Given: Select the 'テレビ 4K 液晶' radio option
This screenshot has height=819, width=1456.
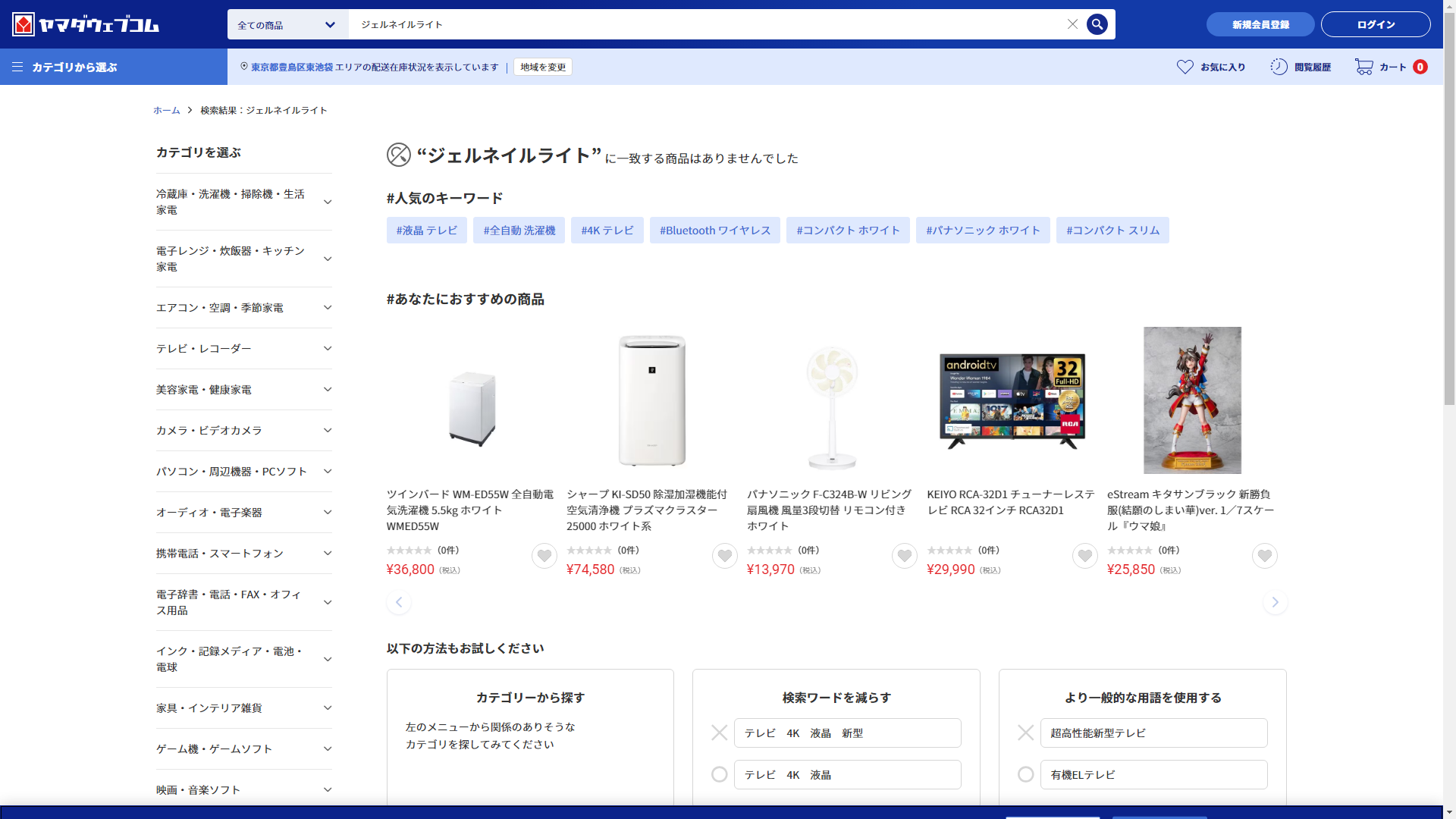Looking at the screenshot, I should (x=719, y=774).
